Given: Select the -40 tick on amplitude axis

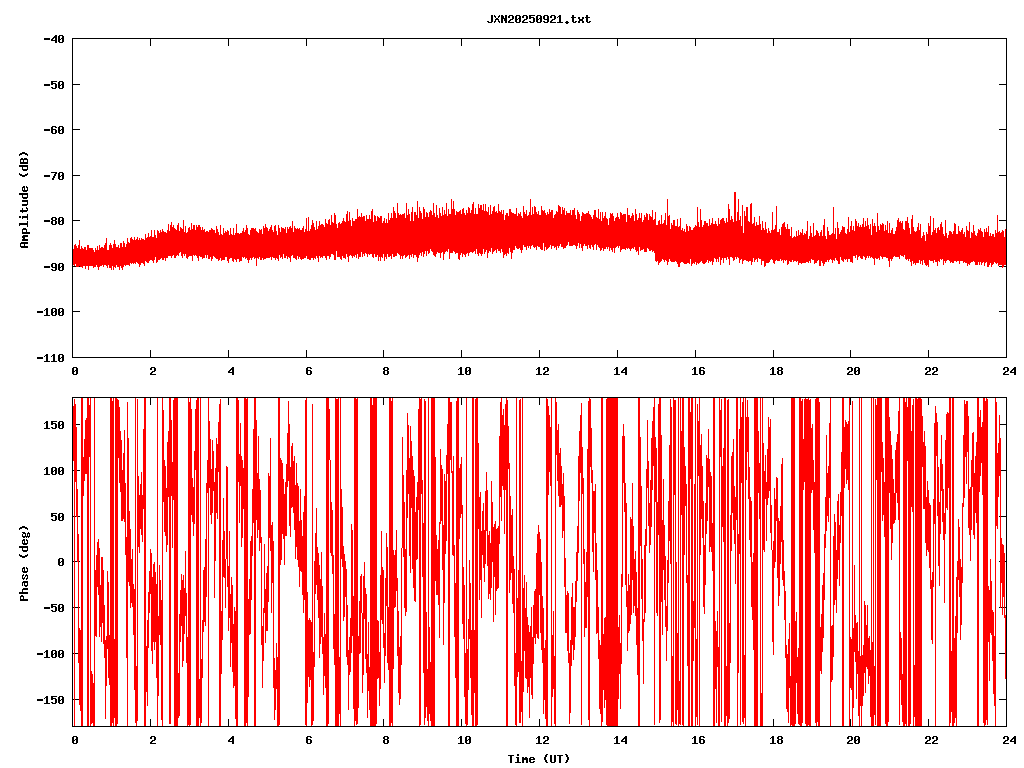Looking at the screenshot, I should click(52, 39).
